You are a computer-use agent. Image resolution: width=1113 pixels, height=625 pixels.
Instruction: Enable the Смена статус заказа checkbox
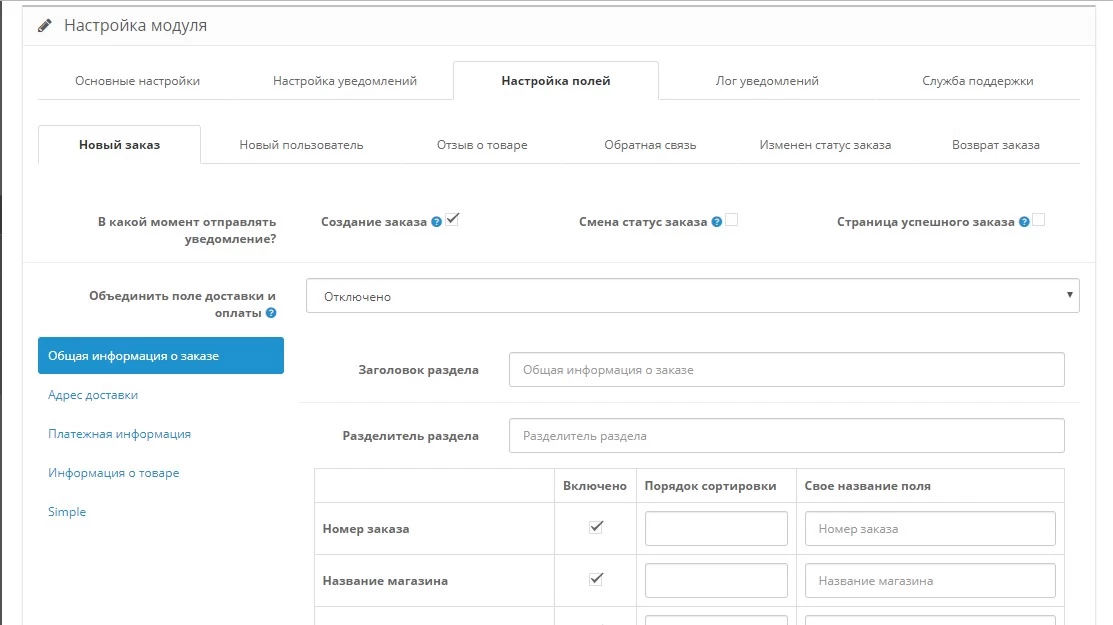tap(732, 220)
